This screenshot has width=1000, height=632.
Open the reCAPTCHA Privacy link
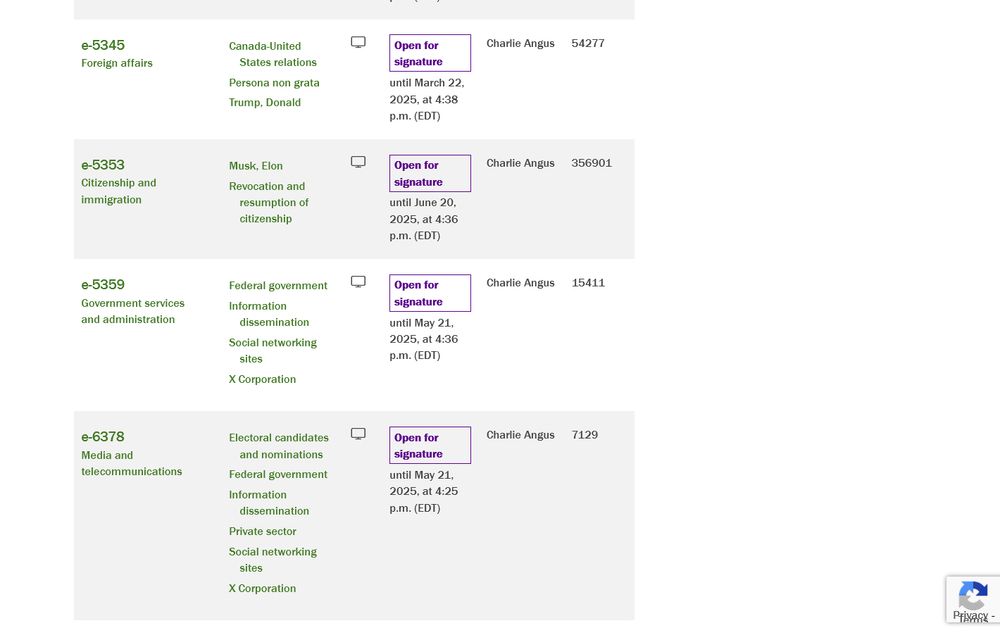(970, 615)
